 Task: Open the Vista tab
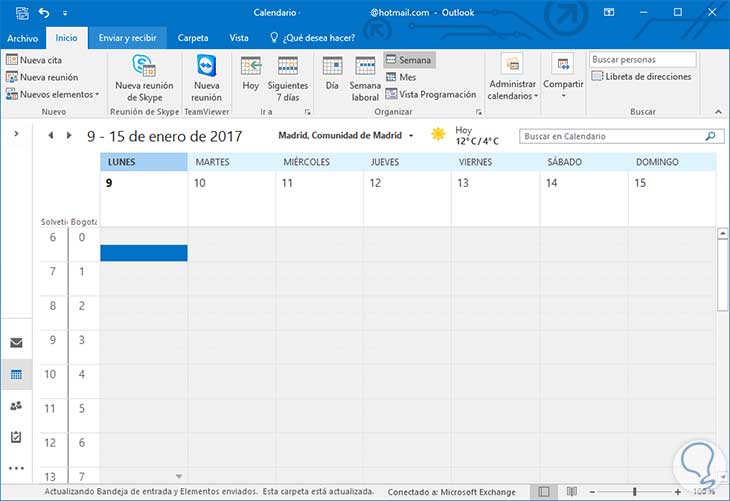[239, 38]
